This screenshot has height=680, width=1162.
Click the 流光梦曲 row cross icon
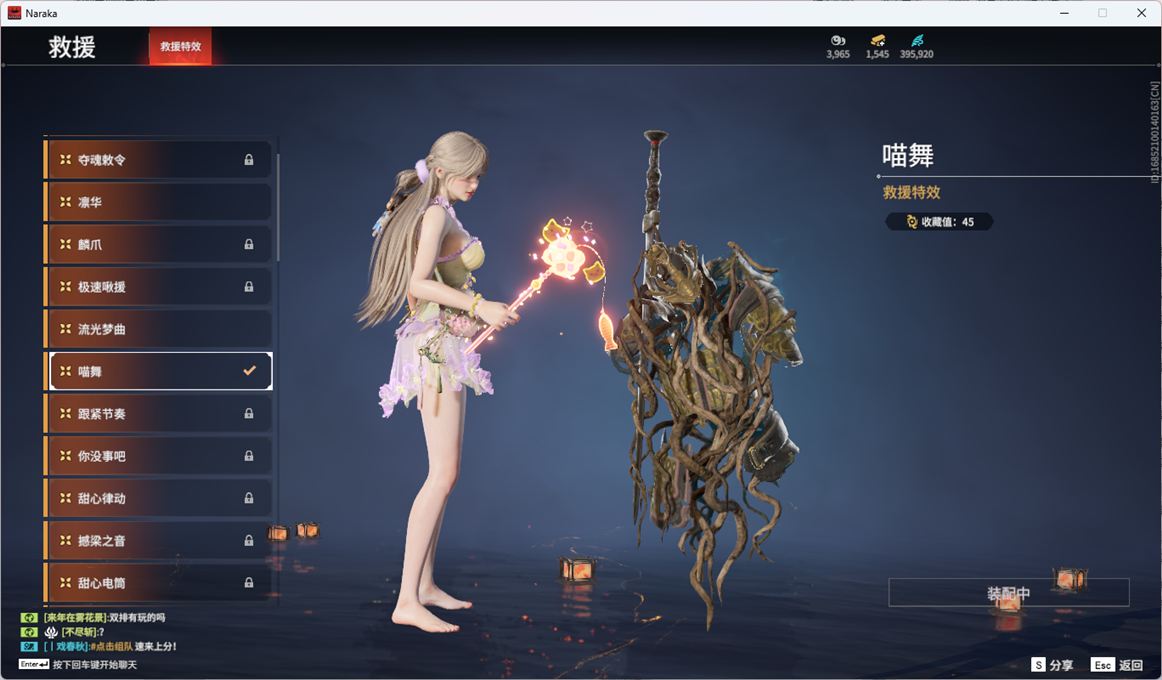tap(65, 328)
